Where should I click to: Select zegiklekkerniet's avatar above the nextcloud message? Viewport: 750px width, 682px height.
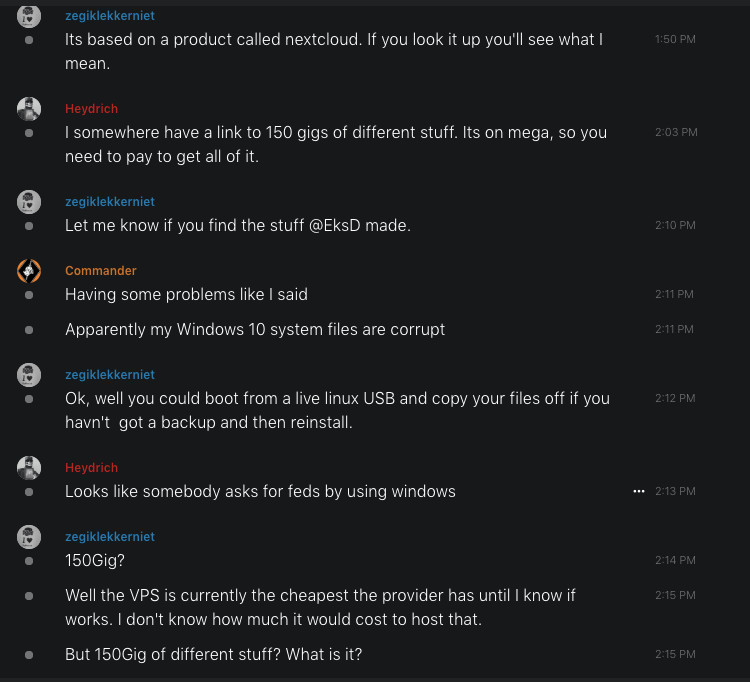point(29,16)
